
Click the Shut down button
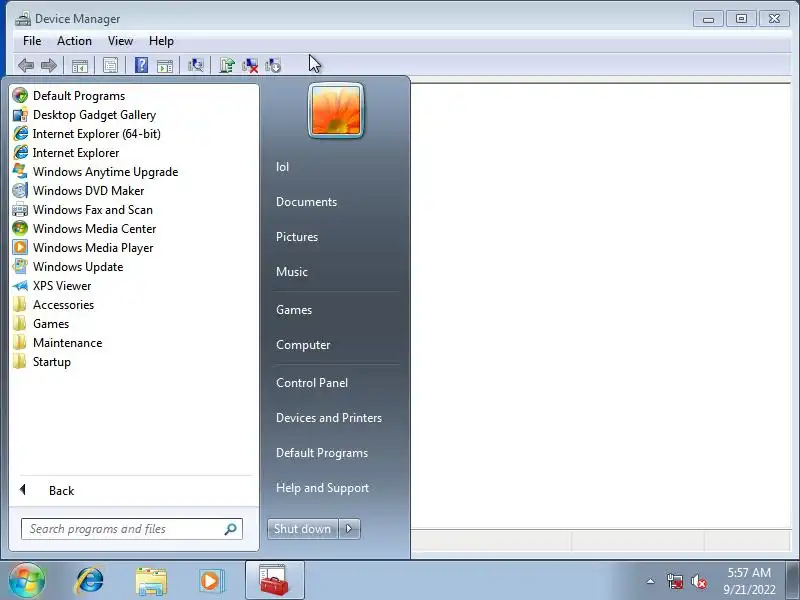(x=302, y=529)
